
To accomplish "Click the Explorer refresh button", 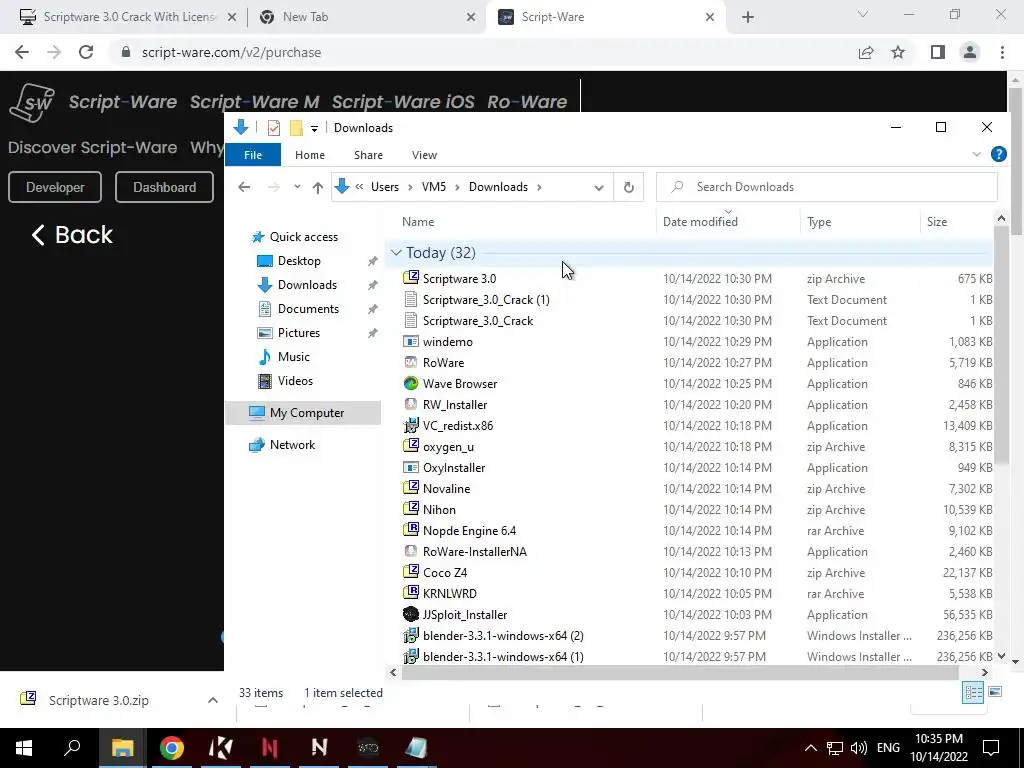I will click(628, 187).
